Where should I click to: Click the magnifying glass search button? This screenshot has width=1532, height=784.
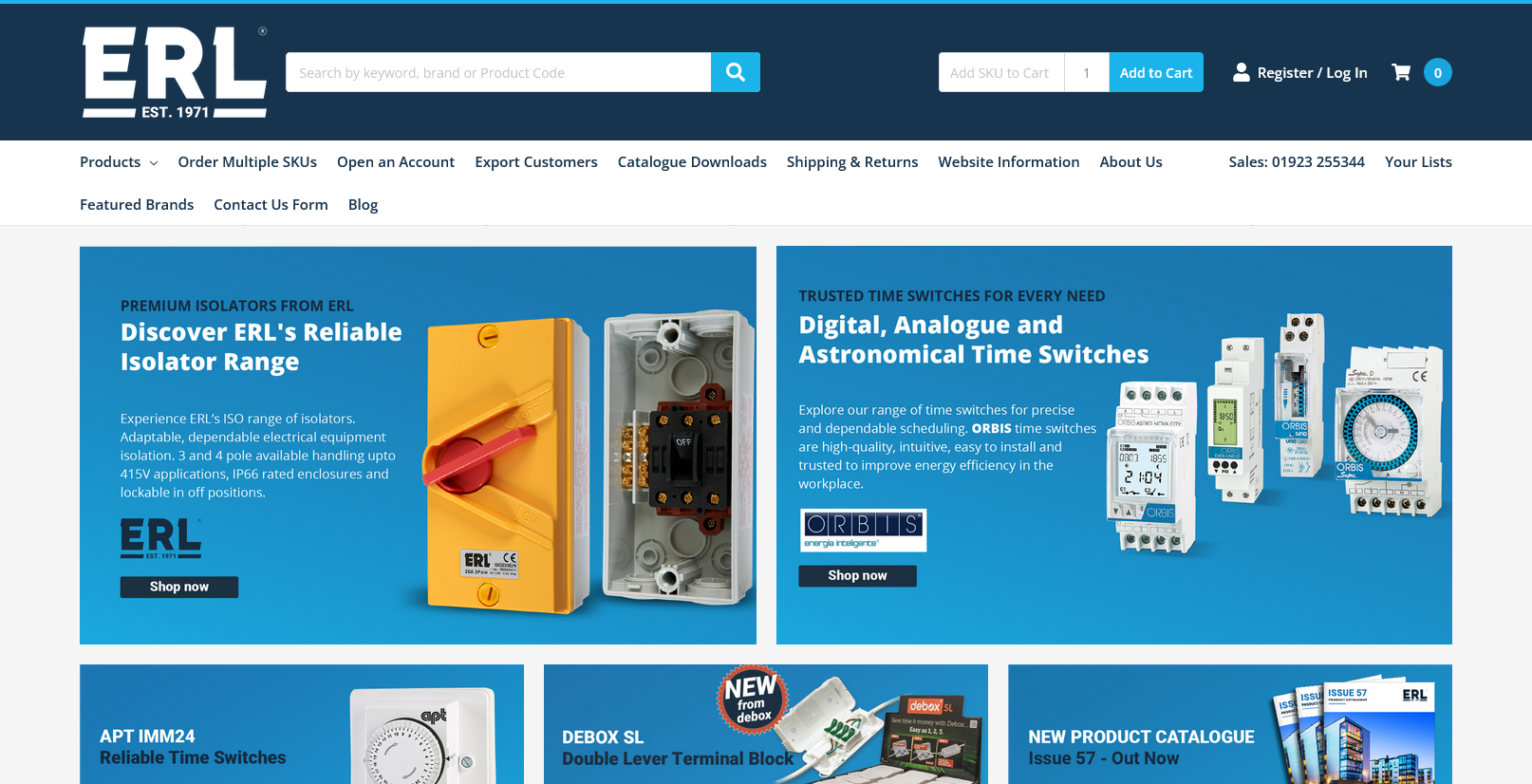pyautogui.click(x=735, y=72)
